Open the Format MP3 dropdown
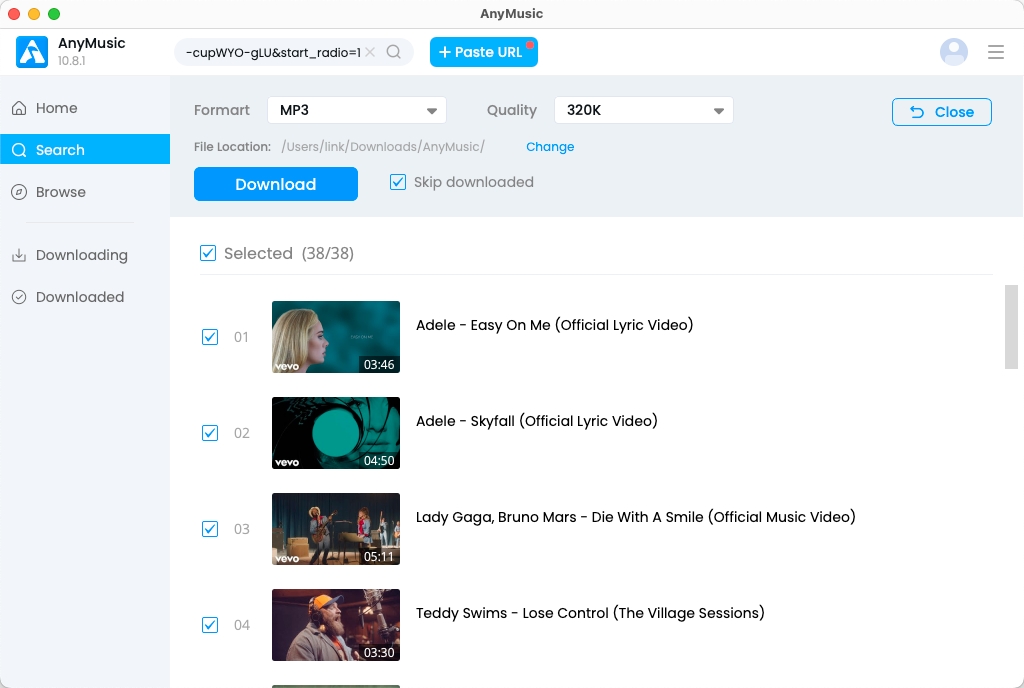This screenshot has width=1024, height=688. pyautogui.click(x=357, y=110)
